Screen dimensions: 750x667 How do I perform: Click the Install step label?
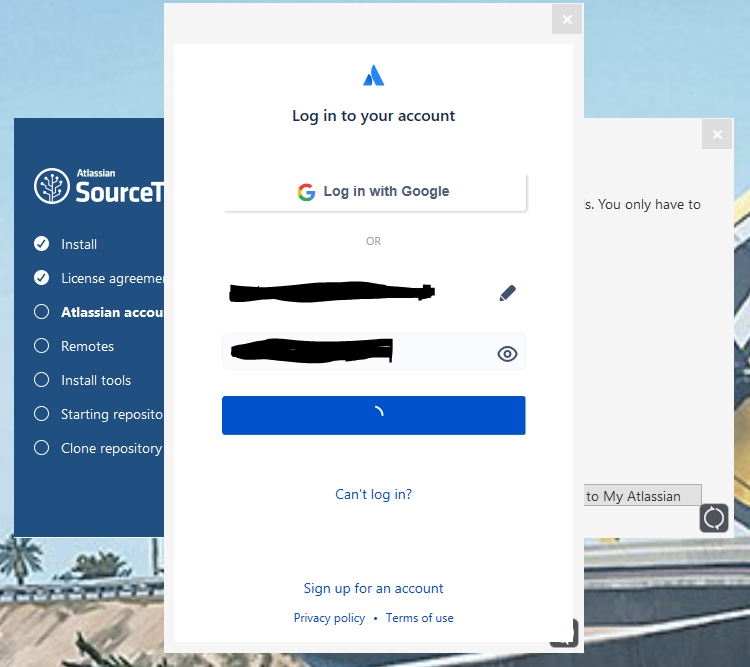pyautogui.click(x=79, y=244)
